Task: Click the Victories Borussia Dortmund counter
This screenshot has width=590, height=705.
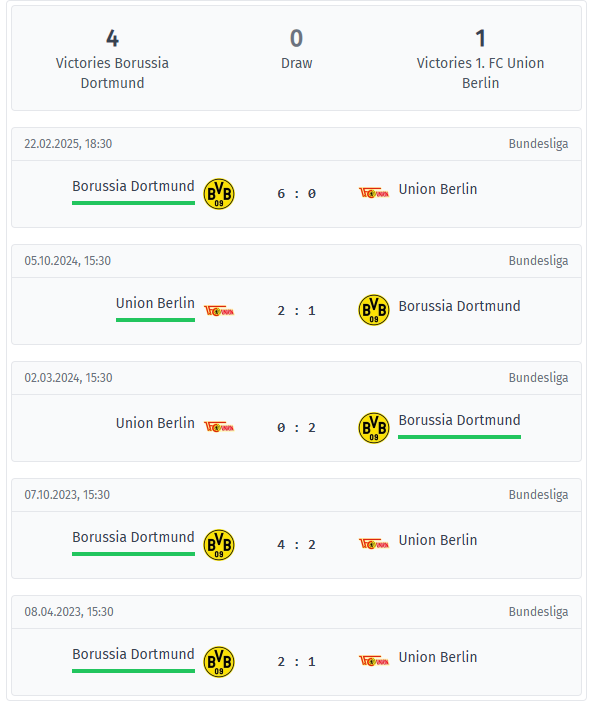Action: click(112, 59)
